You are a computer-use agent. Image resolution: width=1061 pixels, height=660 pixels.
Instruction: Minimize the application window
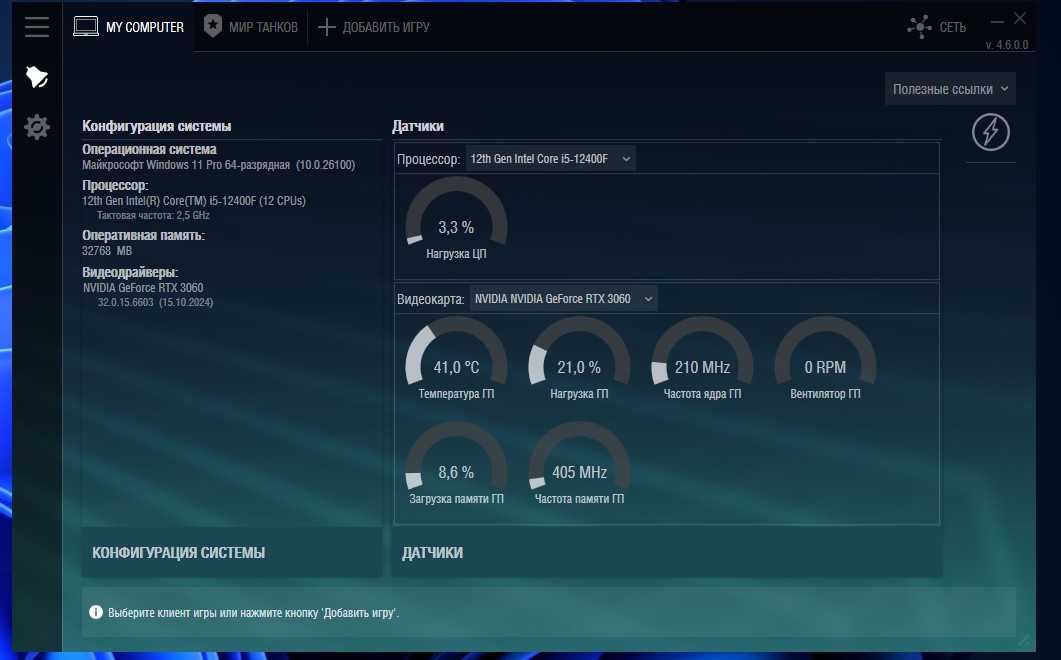(x=997, y=21)
